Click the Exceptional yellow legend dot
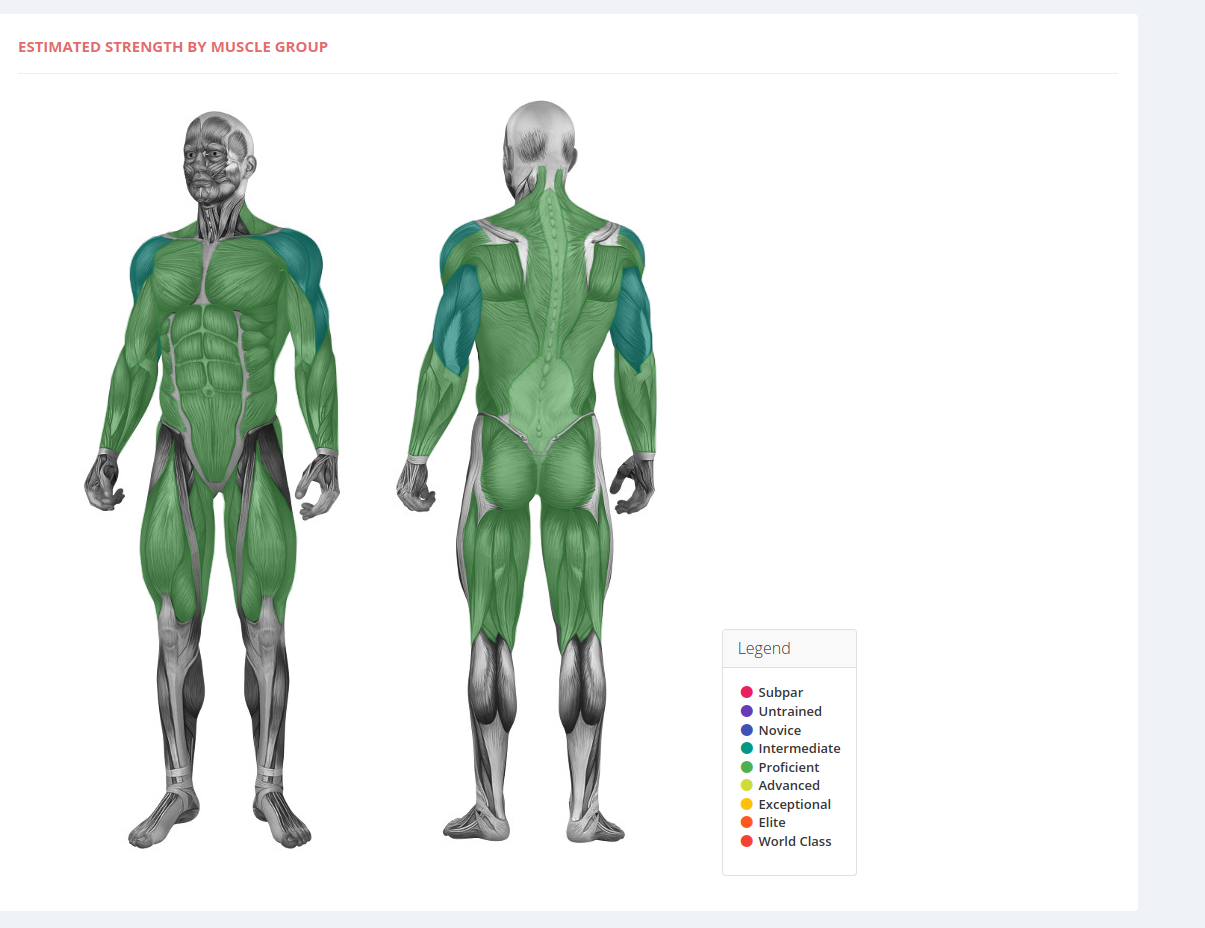 [746, 804]
